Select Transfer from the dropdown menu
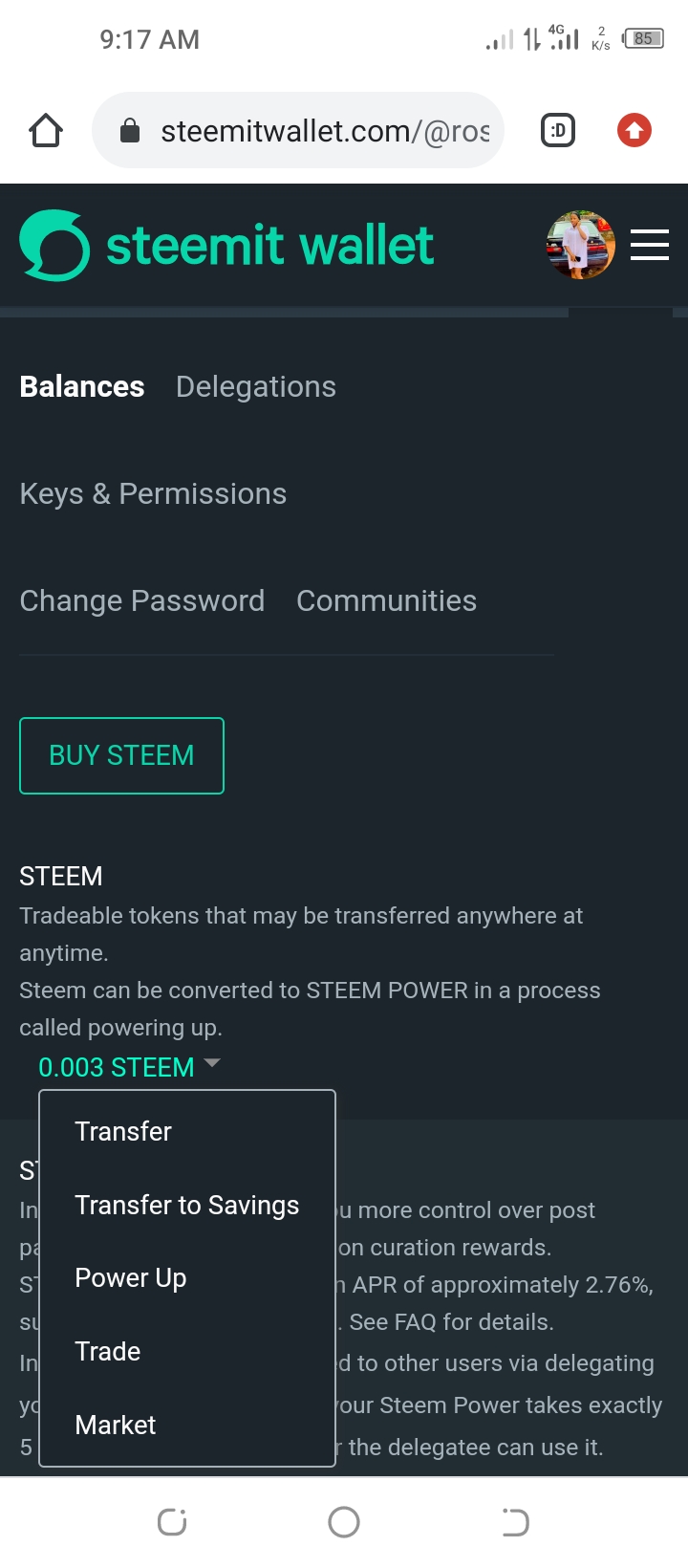Screen dimensions: 688x1568 click(x=123, y=1131)
